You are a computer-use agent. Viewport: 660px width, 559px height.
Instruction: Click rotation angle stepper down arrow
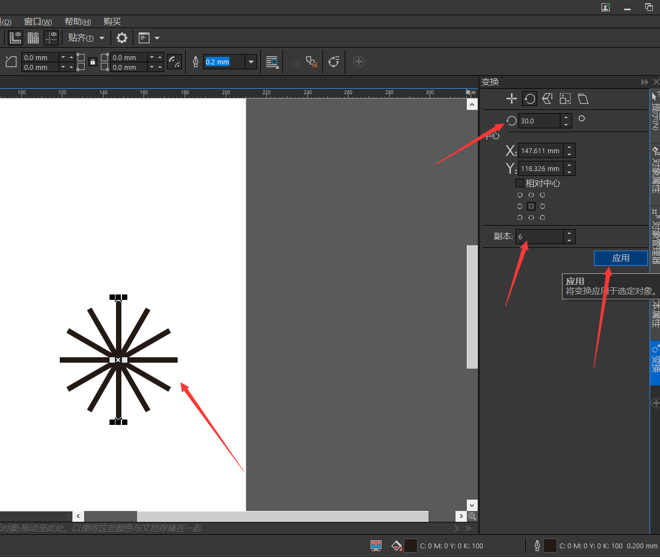click(566, 124)
